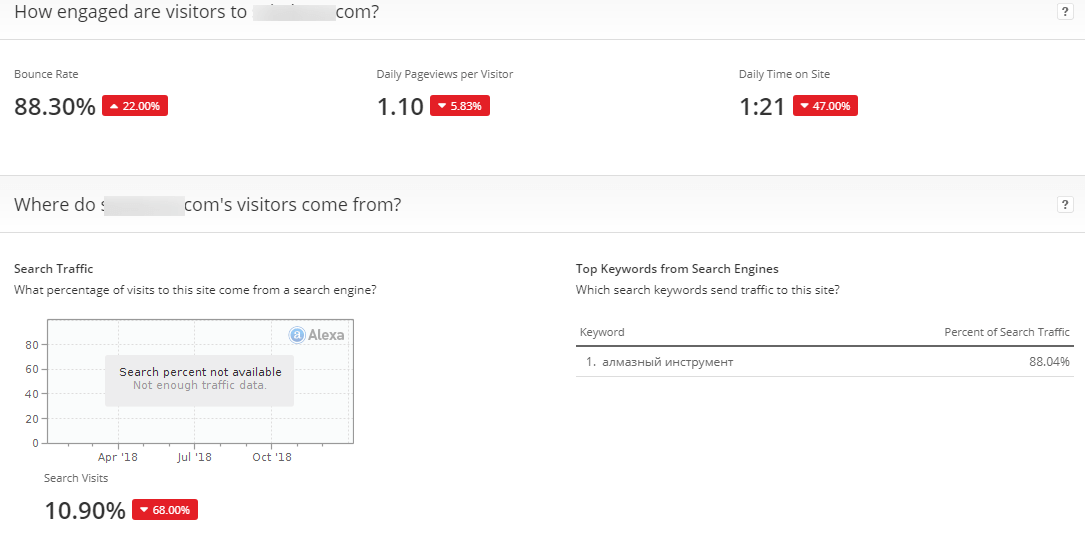The height and width of the screenshot is (543, 1085).
Task: Click the Apr '18 chart axis label
Action: (x=118, y=457)
